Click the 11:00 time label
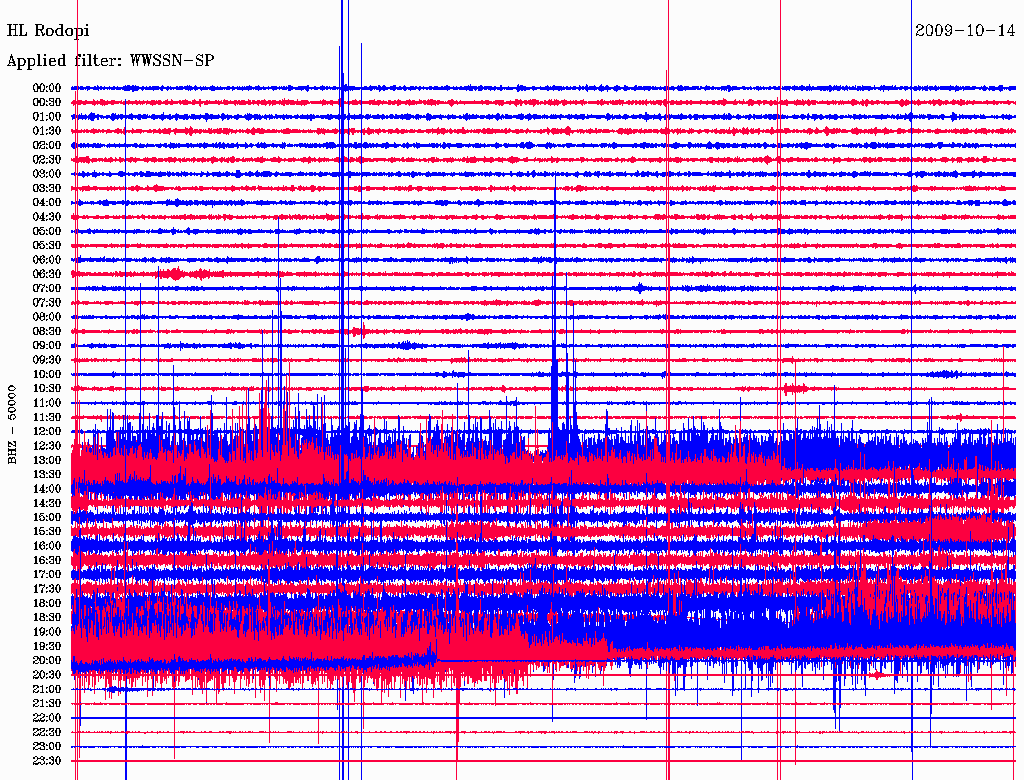 (47, 403)
